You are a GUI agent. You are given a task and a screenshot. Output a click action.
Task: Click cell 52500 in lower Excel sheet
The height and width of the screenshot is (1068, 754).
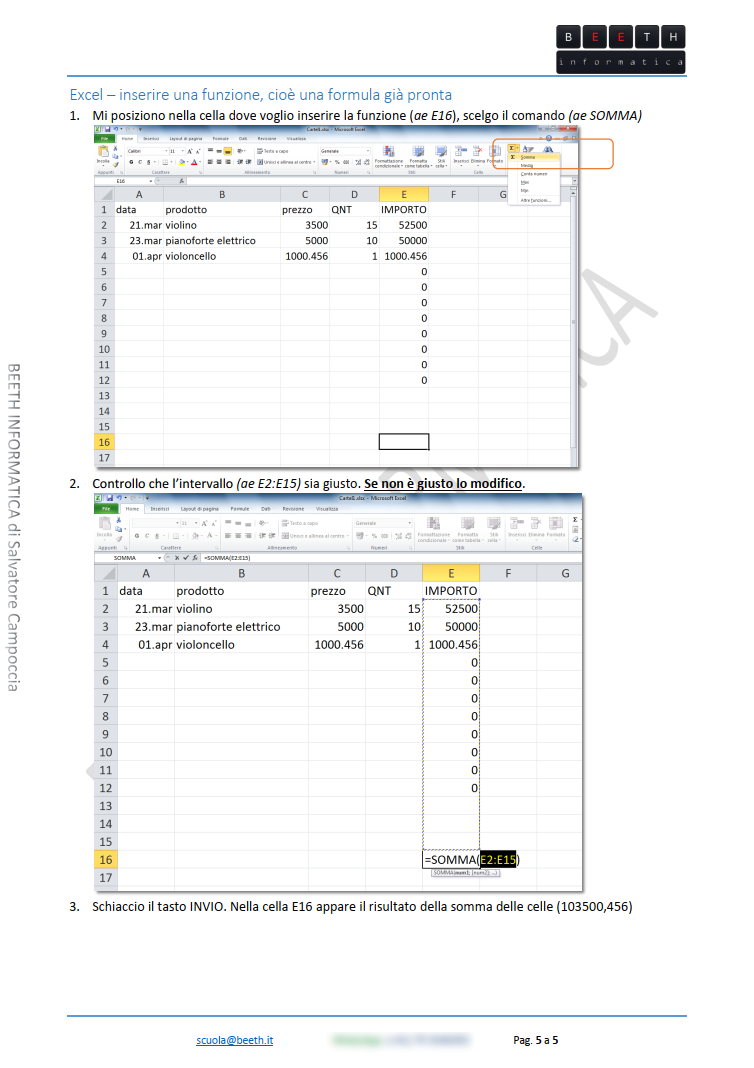coord(451,609)
